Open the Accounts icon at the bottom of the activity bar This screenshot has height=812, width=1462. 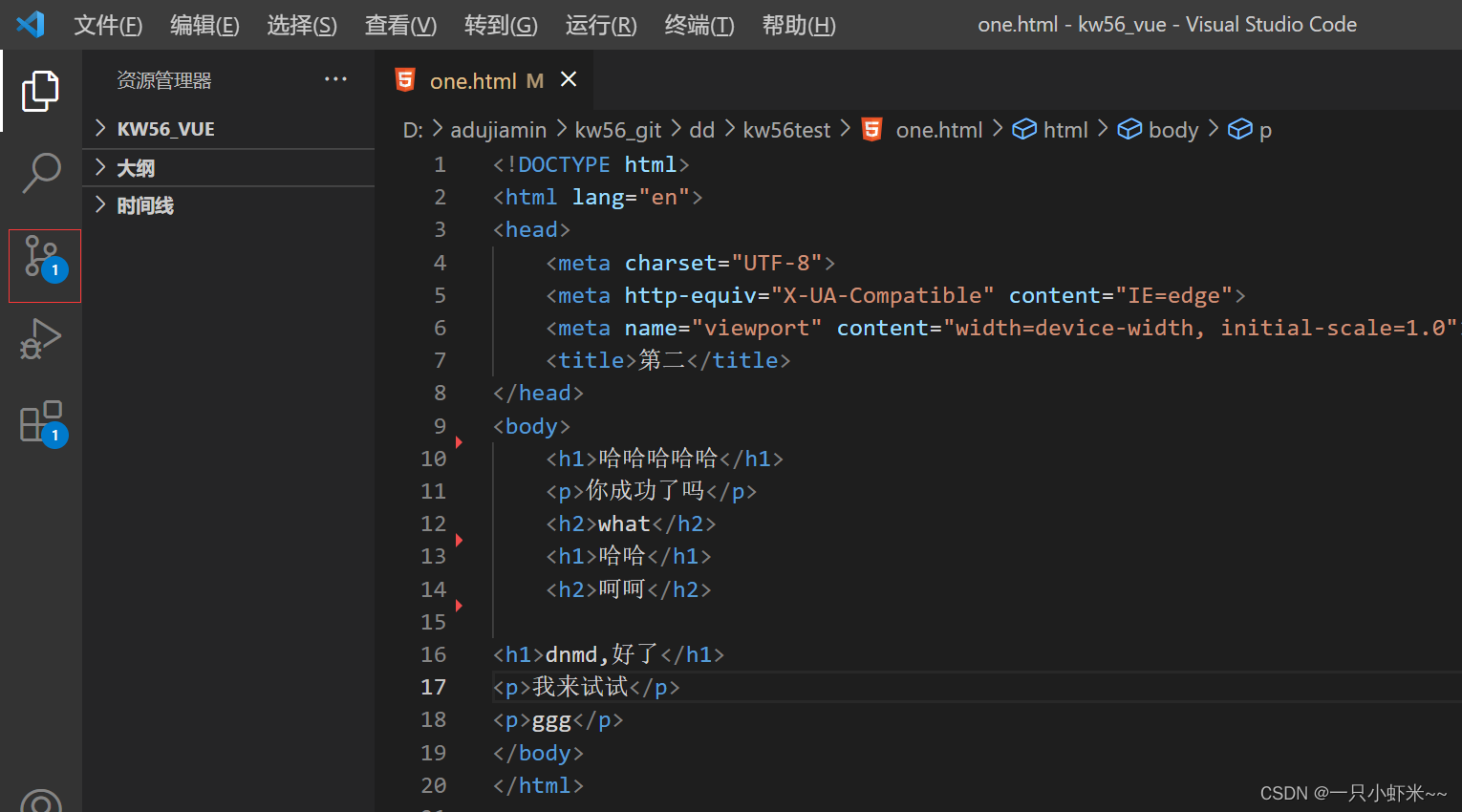tap(40, 802)
